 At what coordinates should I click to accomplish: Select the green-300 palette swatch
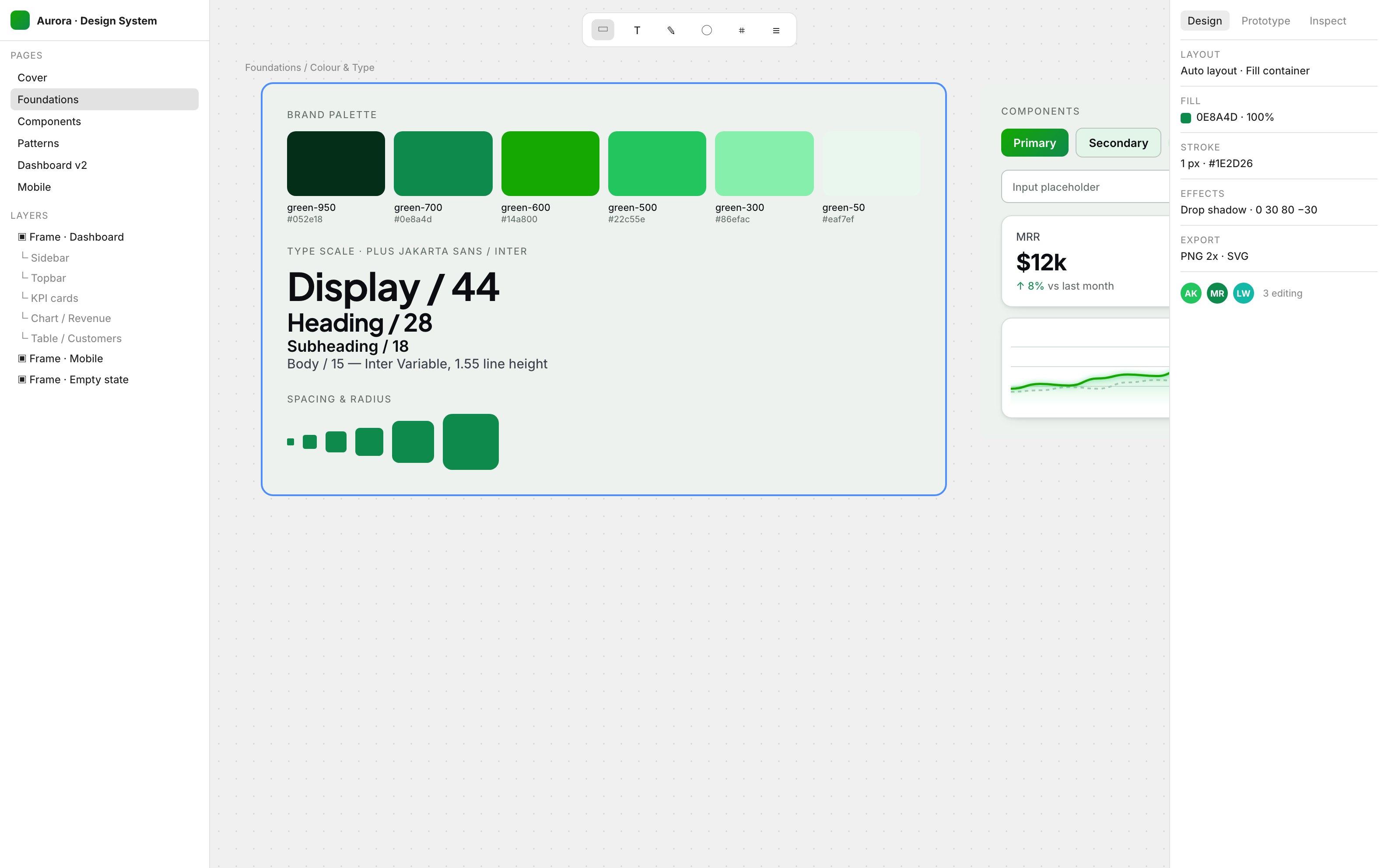pos(764,164)
